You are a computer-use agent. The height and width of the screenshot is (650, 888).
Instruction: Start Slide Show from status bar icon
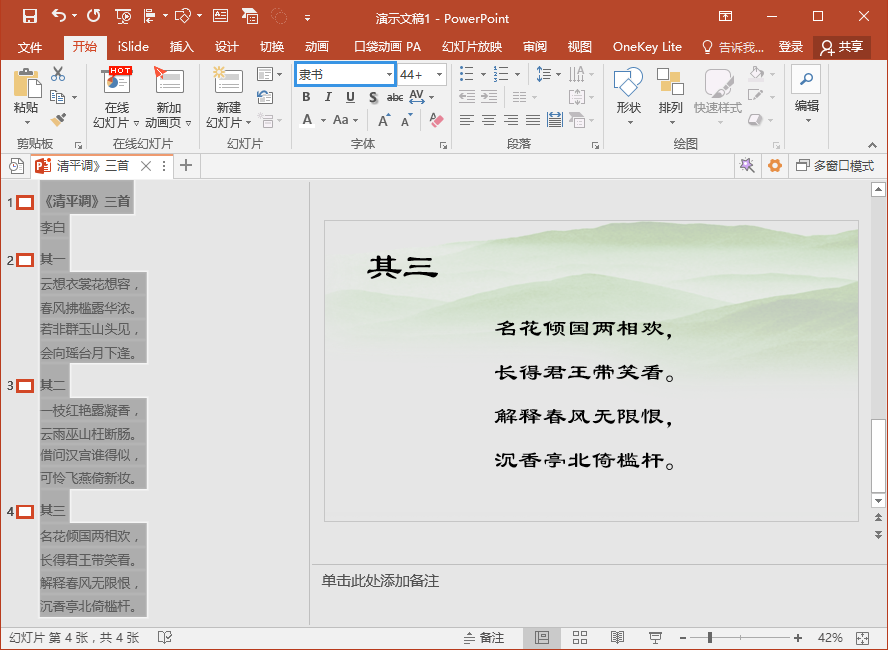point(655,638)
